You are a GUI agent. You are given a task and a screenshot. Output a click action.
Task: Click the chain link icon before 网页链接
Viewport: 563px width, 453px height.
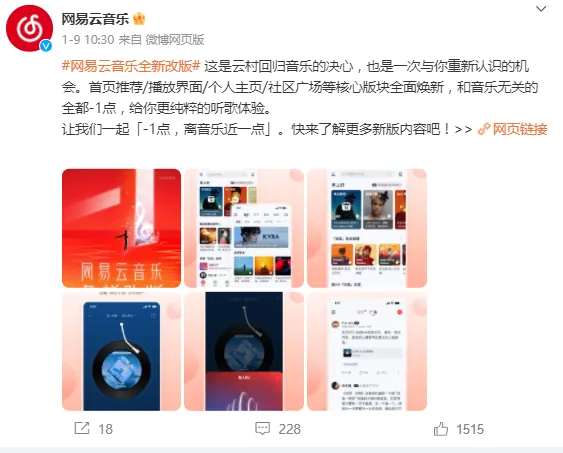pos(484,129)
